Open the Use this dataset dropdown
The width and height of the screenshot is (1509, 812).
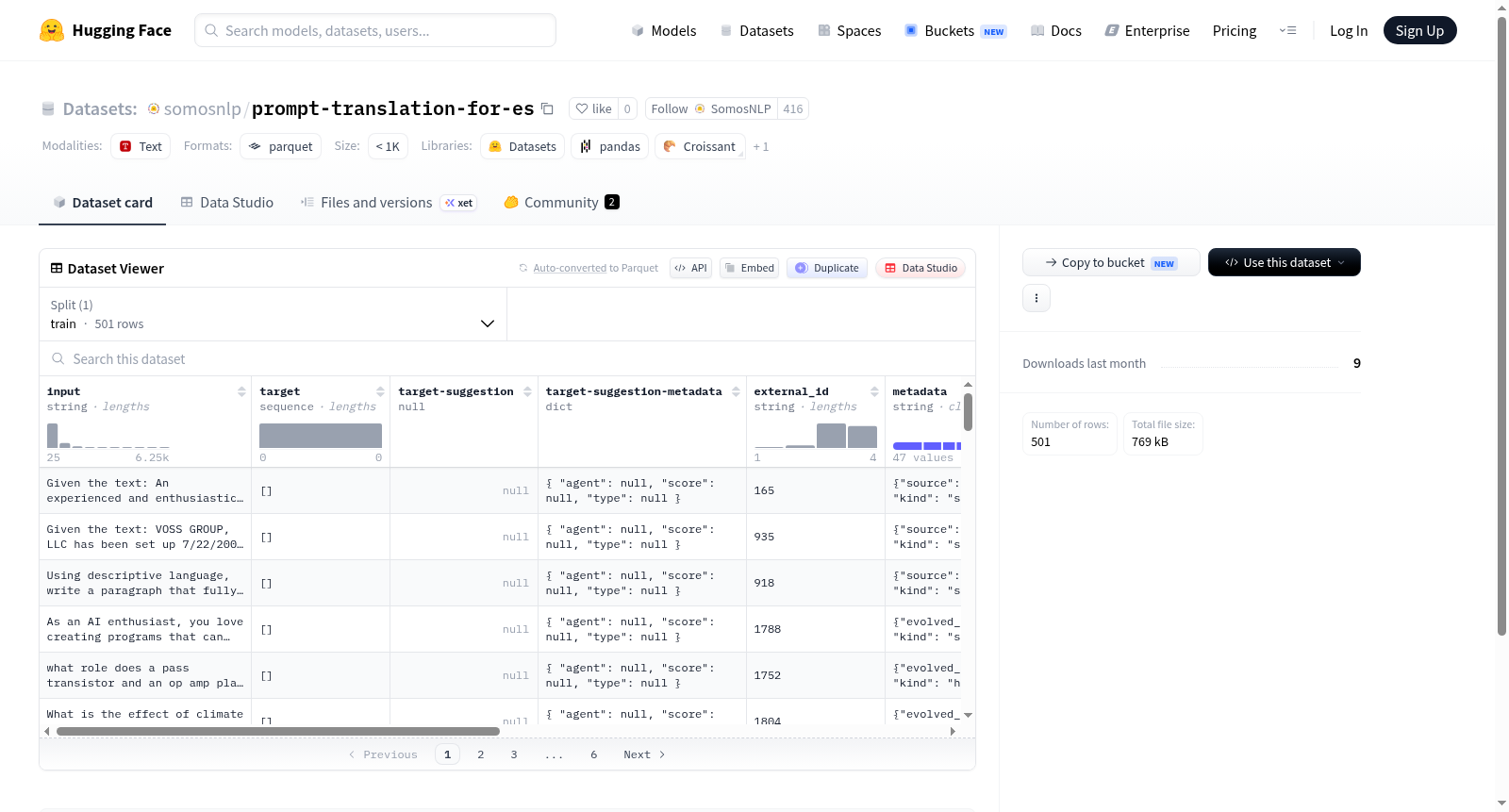(x=1284, y=262)
